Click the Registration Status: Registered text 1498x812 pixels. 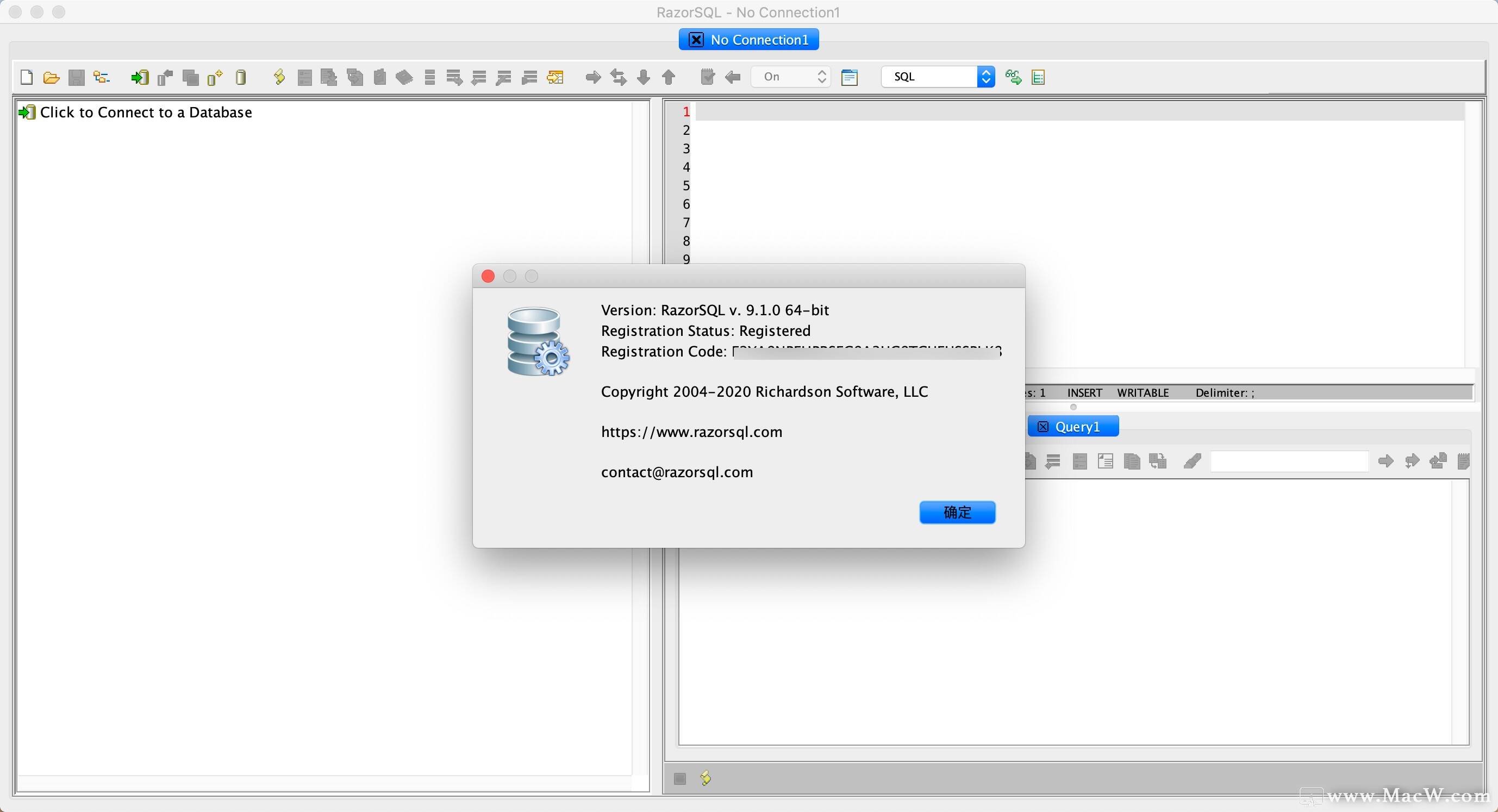(706, 331)
